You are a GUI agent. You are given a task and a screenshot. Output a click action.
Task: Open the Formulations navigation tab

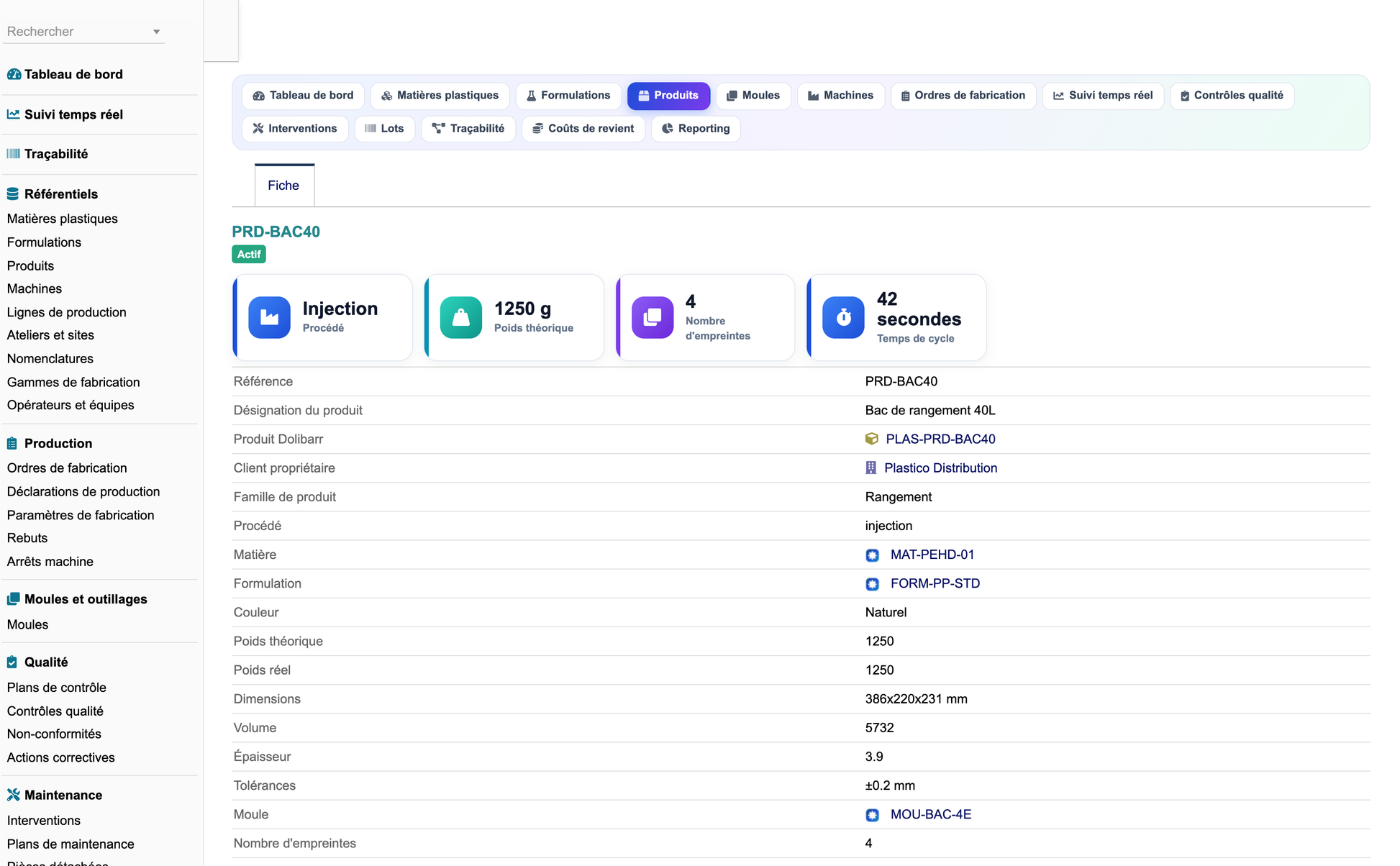[568, 96]
